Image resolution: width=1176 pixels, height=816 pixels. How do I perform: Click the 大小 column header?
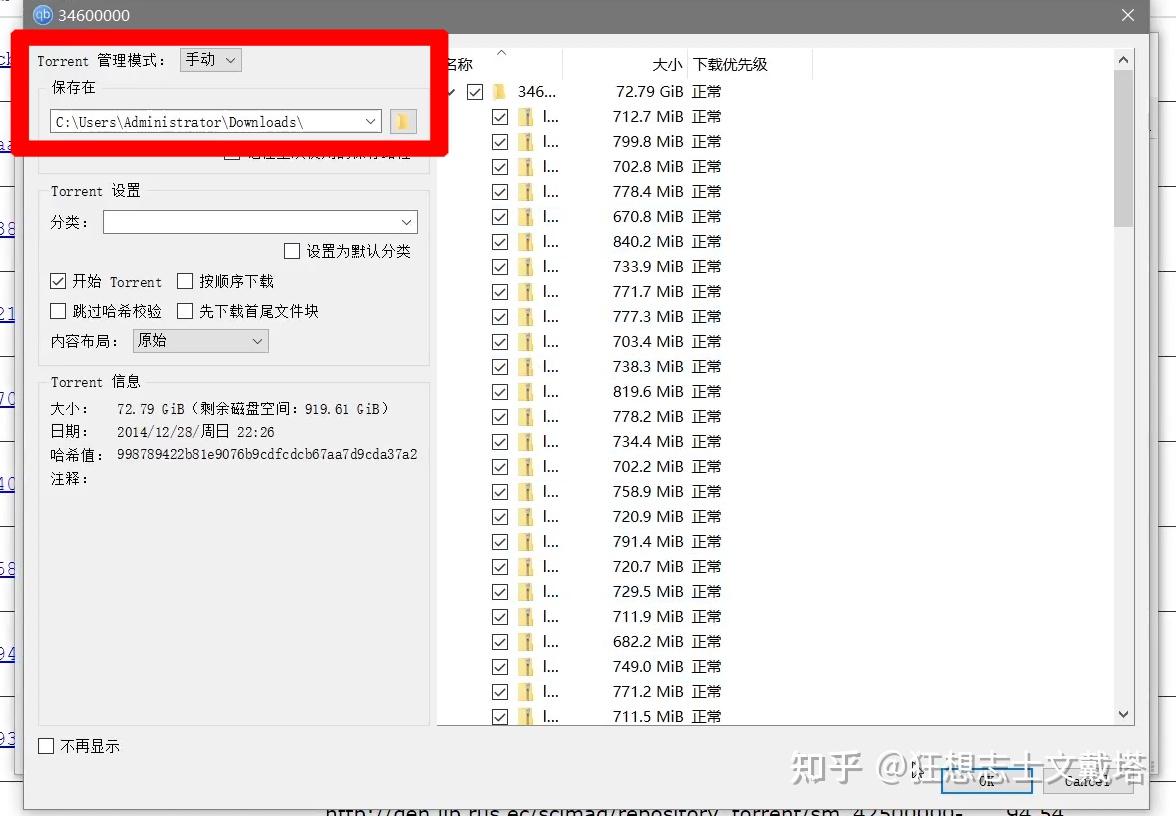coord(667,64)
